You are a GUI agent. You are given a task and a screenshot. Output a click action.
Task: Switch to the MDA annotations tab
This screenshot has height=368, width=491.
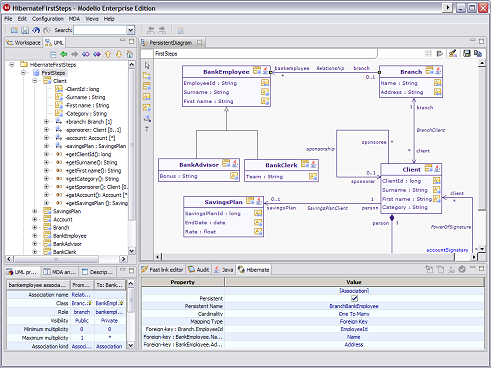[60, 272]
